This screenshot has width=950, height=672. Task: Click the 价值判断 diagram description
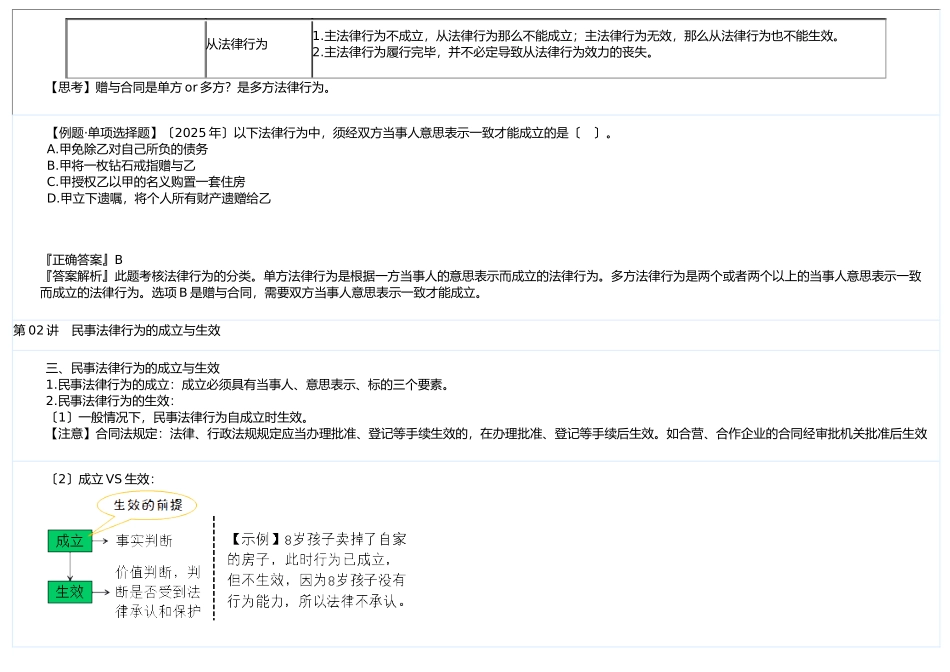pos(158,592)
